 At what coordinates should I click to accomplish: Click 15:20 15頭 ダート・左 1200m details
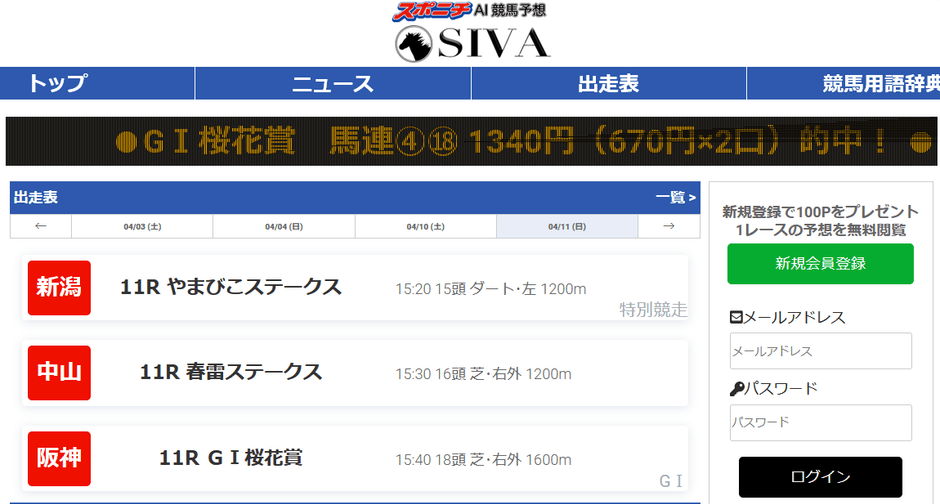pos(490,289)
